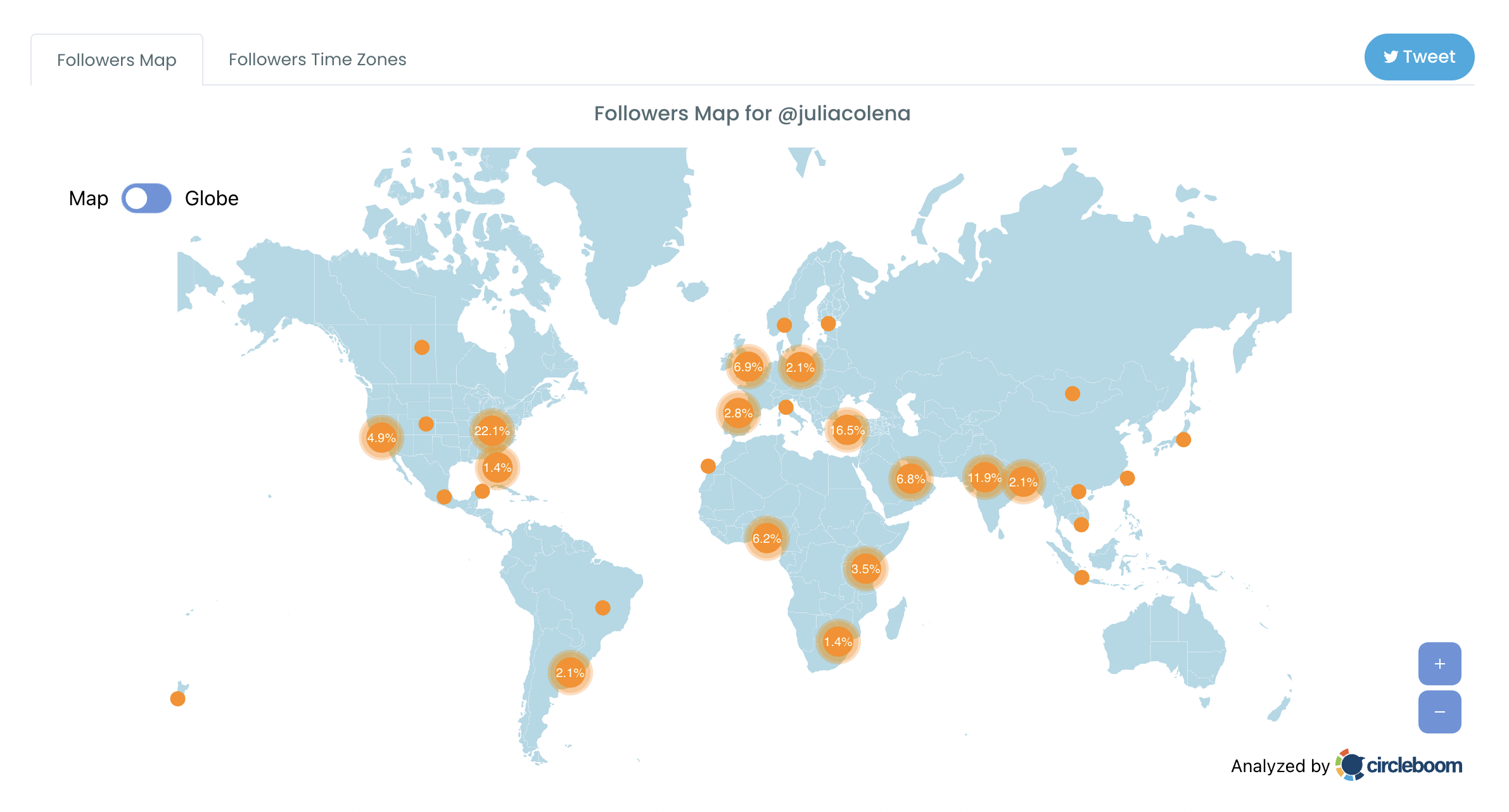Click the 6.2% marker in West Africa
Screen dimensions: 1509x812
[x=767, y=539]
